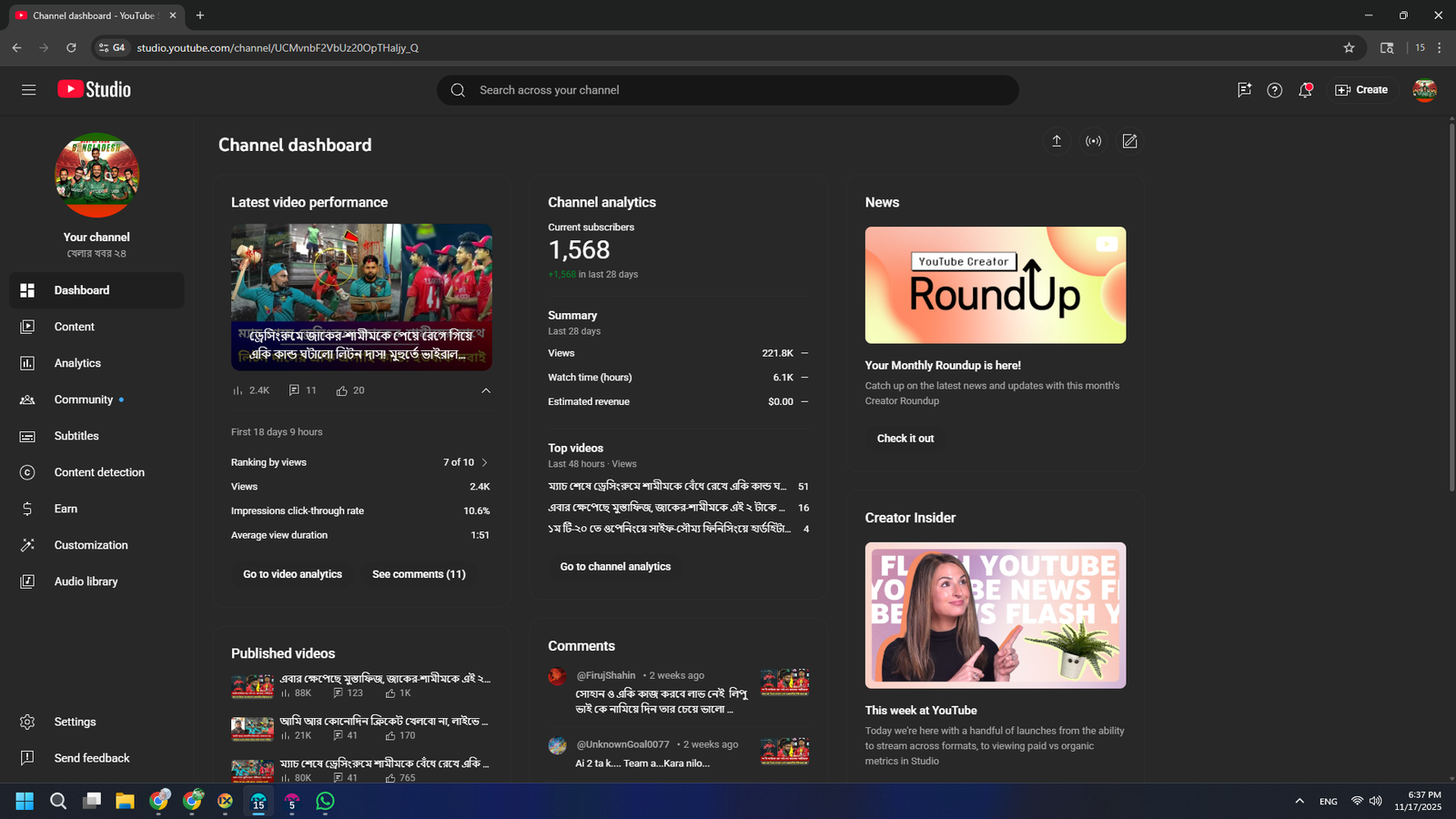Open the notifications bell
This screenshot has width=1456, height=819.
pos(1305,90)
